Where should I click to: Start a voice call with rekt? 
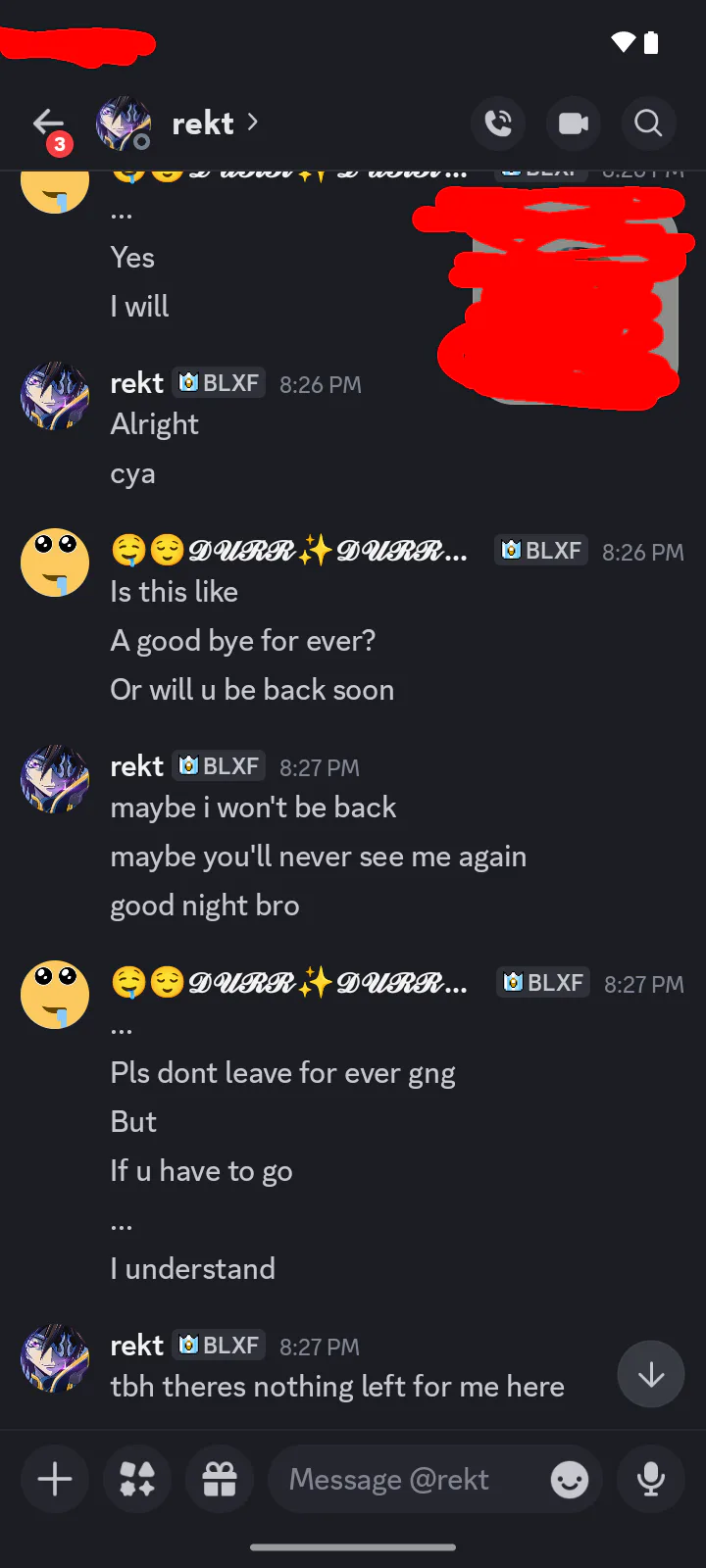(x=498, y=123)
